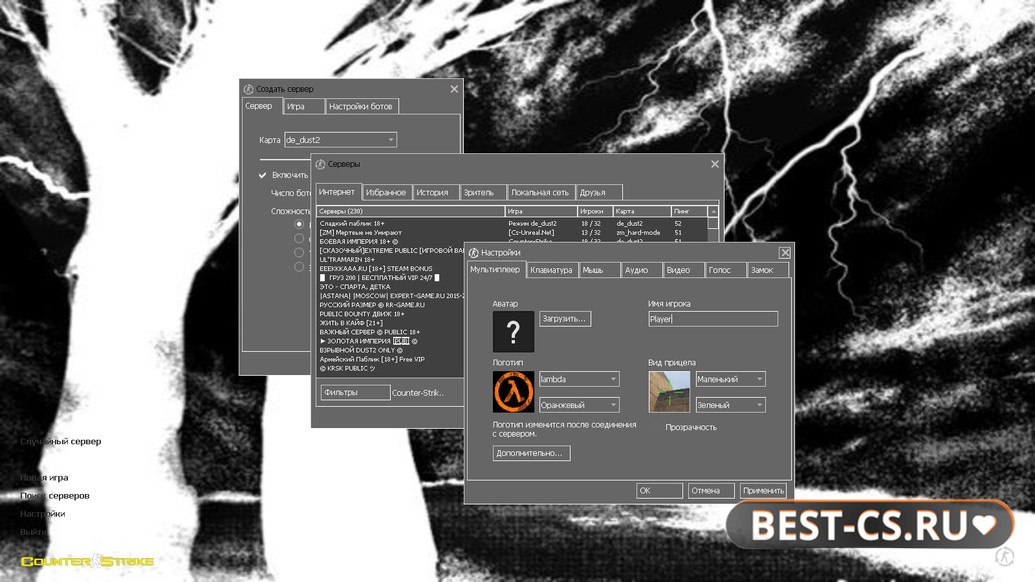Open the Зеленый crosshair color dropdown
The image size is (1035, 582).
point(731,404)
